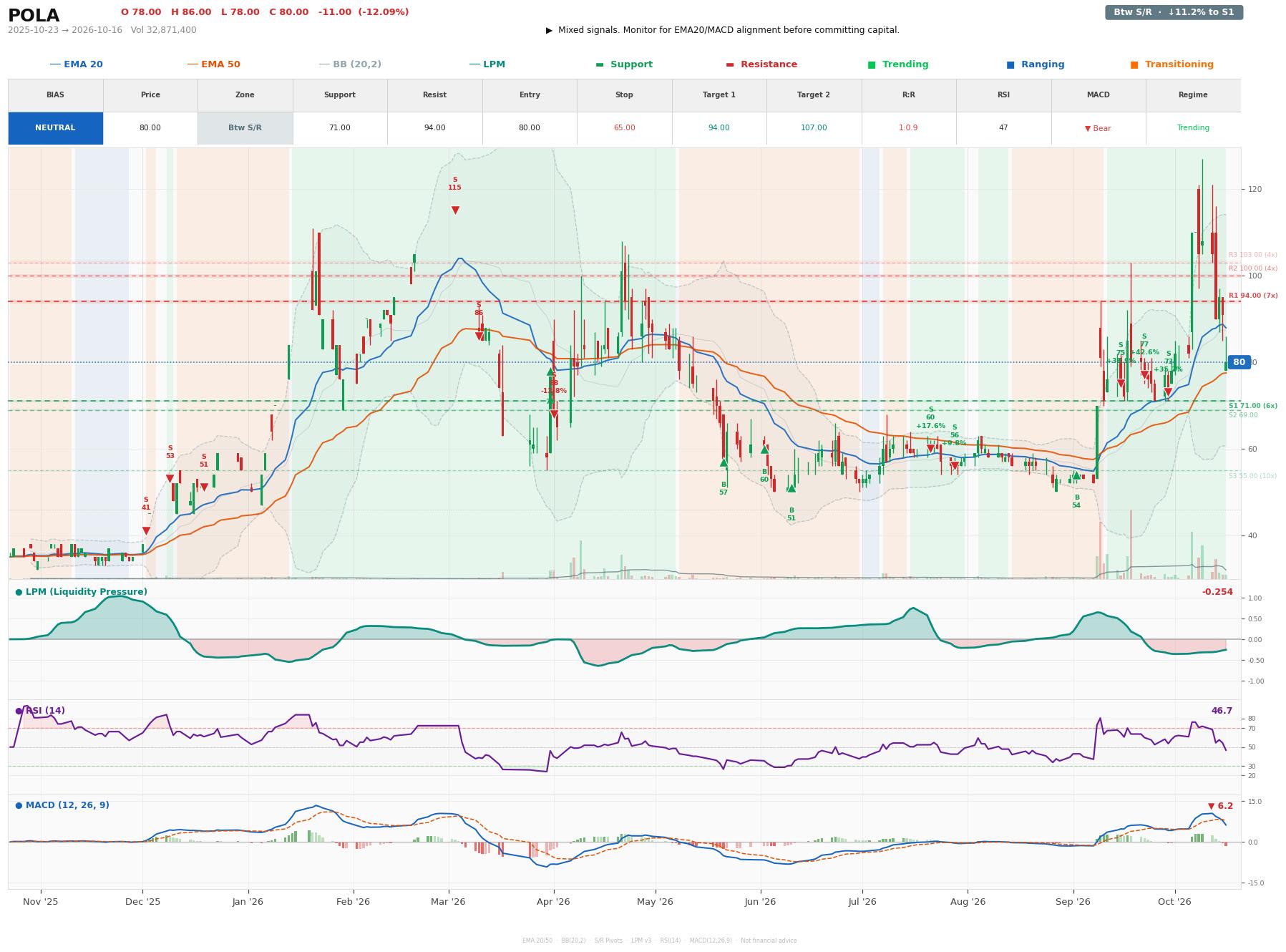Click the LPM (Liquidity Pressure) panel title
The image size is (1286, 952).
point(87,592)
